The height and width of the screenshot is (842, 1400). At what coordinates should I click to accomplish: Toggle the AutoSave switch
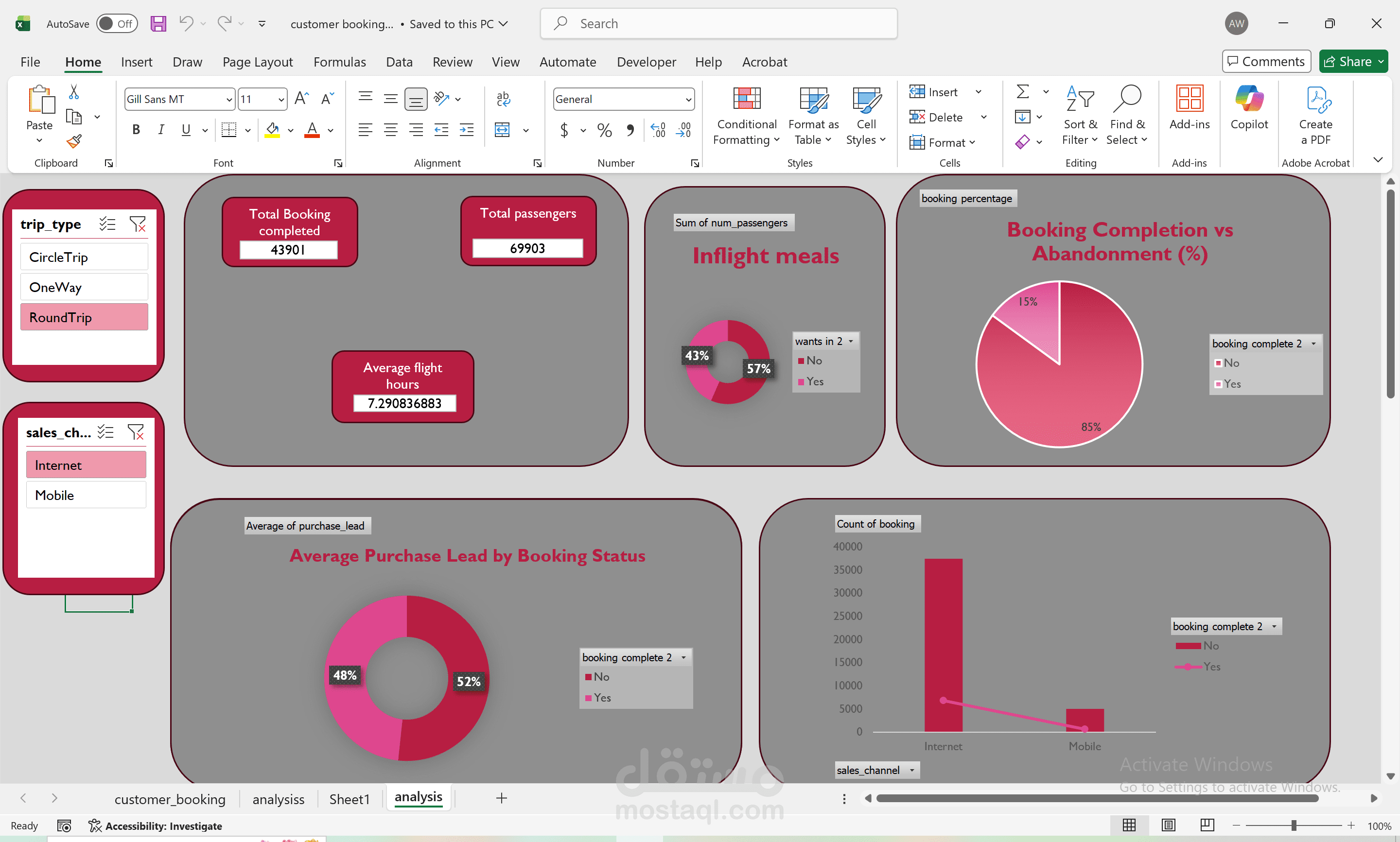click(x=116, y=24)
